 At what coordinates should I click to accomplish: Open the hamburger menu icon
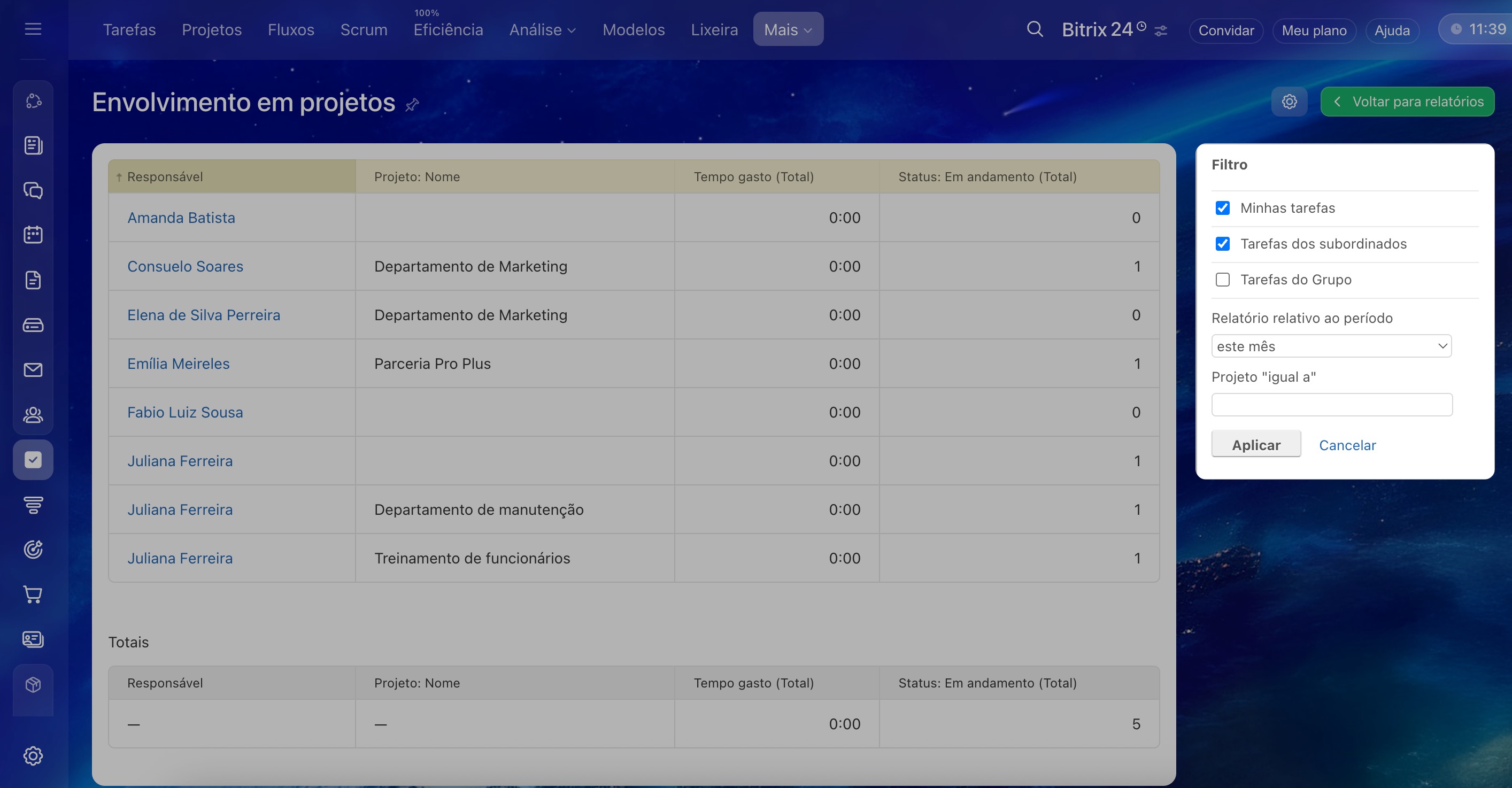33,29
